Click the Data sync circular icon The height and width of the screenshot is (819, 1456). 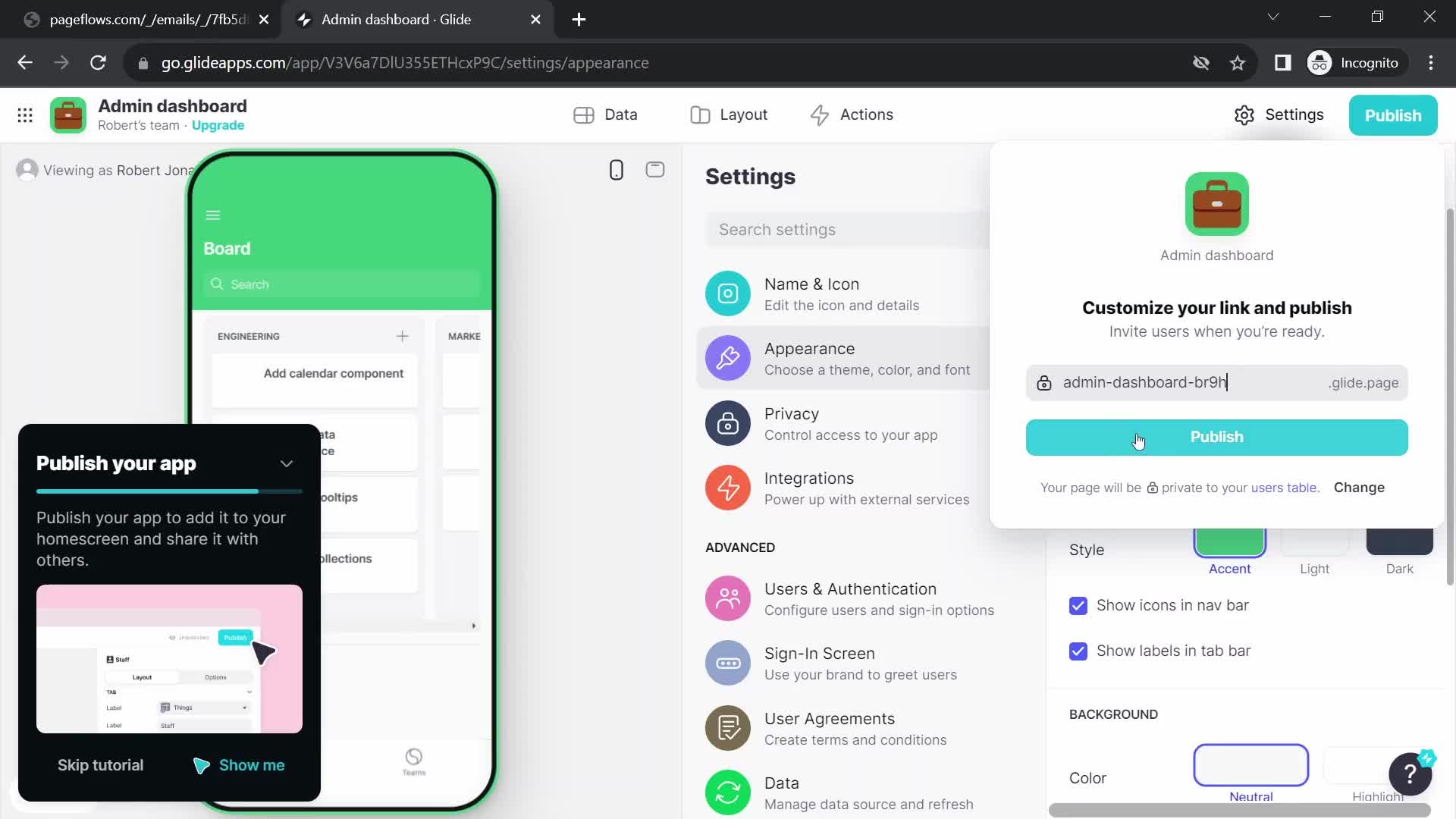coord(728,792)
